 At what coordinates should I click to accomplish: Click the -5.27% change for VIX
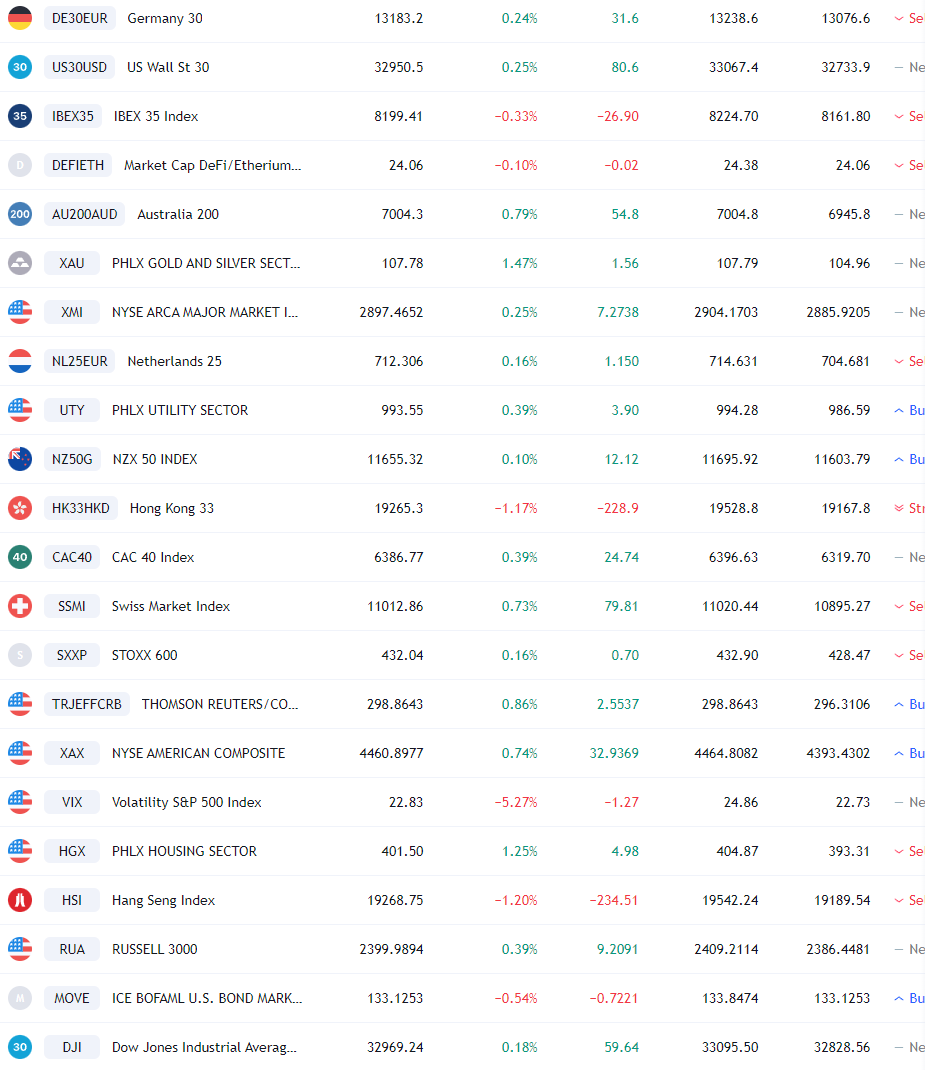[x=516, y=802]
